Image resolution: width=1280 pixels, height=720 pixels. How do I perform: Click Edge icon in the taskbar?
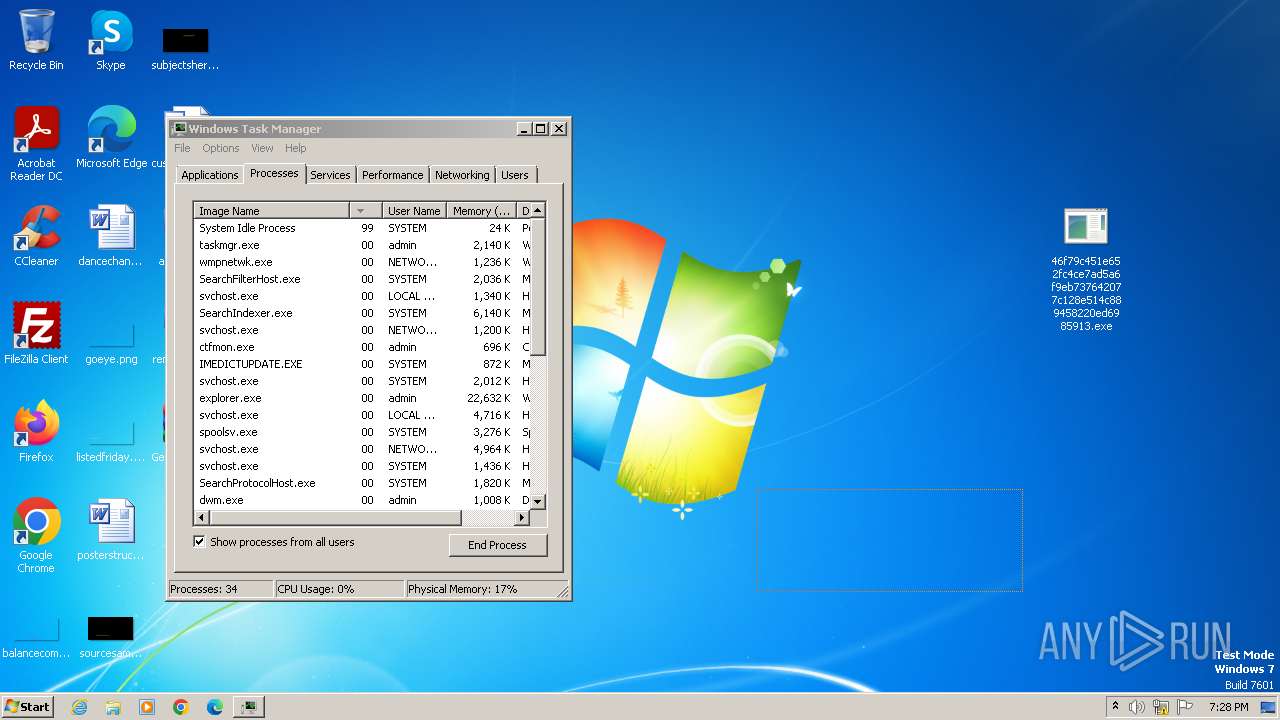click(215, 707)
